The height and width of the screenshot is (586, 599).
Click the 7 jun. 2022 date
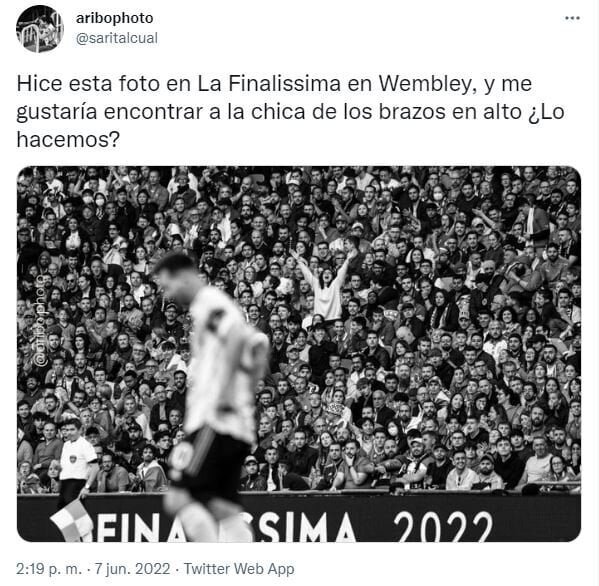click(132, 569)
